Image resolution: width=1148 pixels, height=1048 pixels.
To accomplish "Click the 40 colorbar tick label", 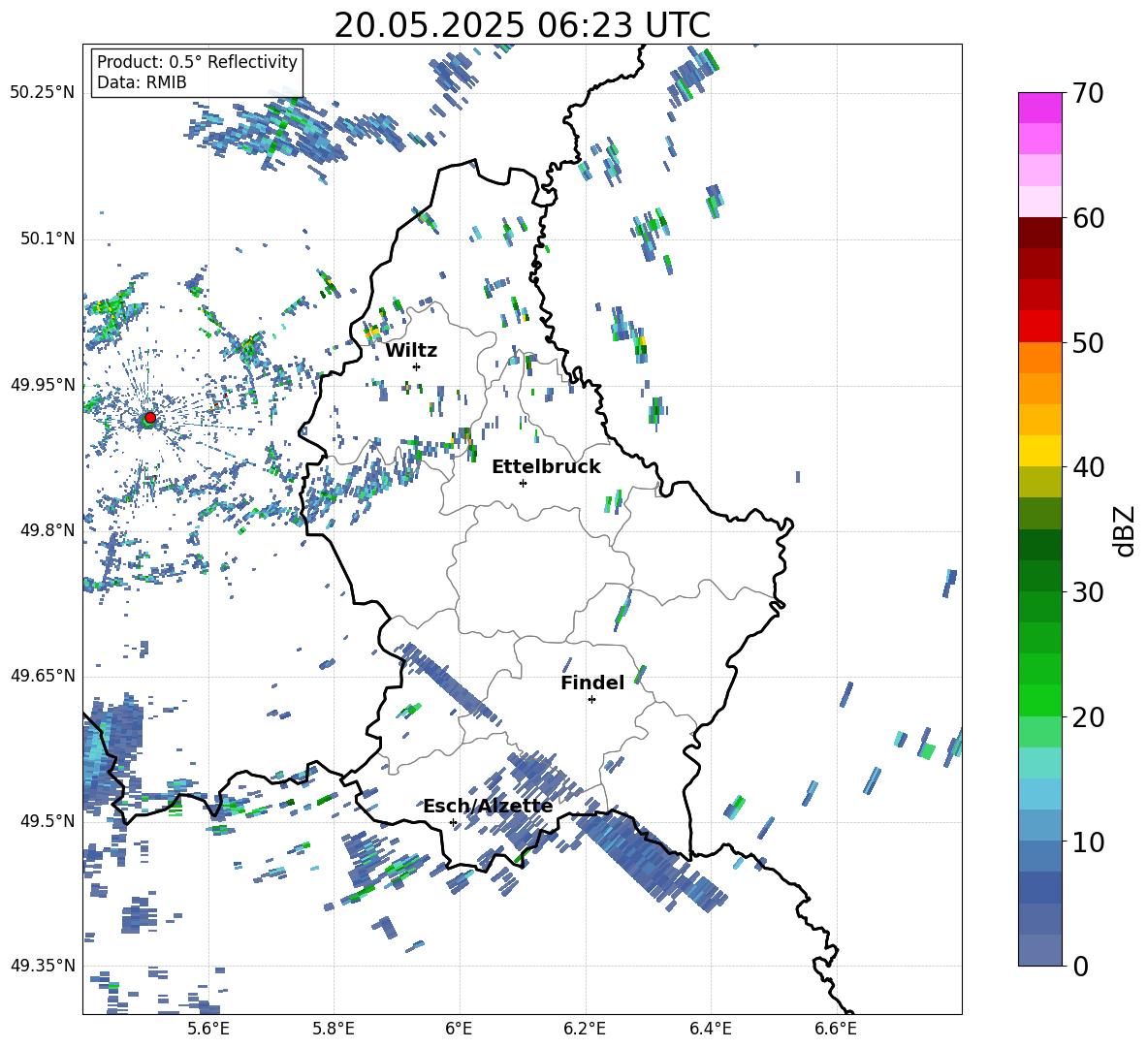I will [x=1088, y=467].
